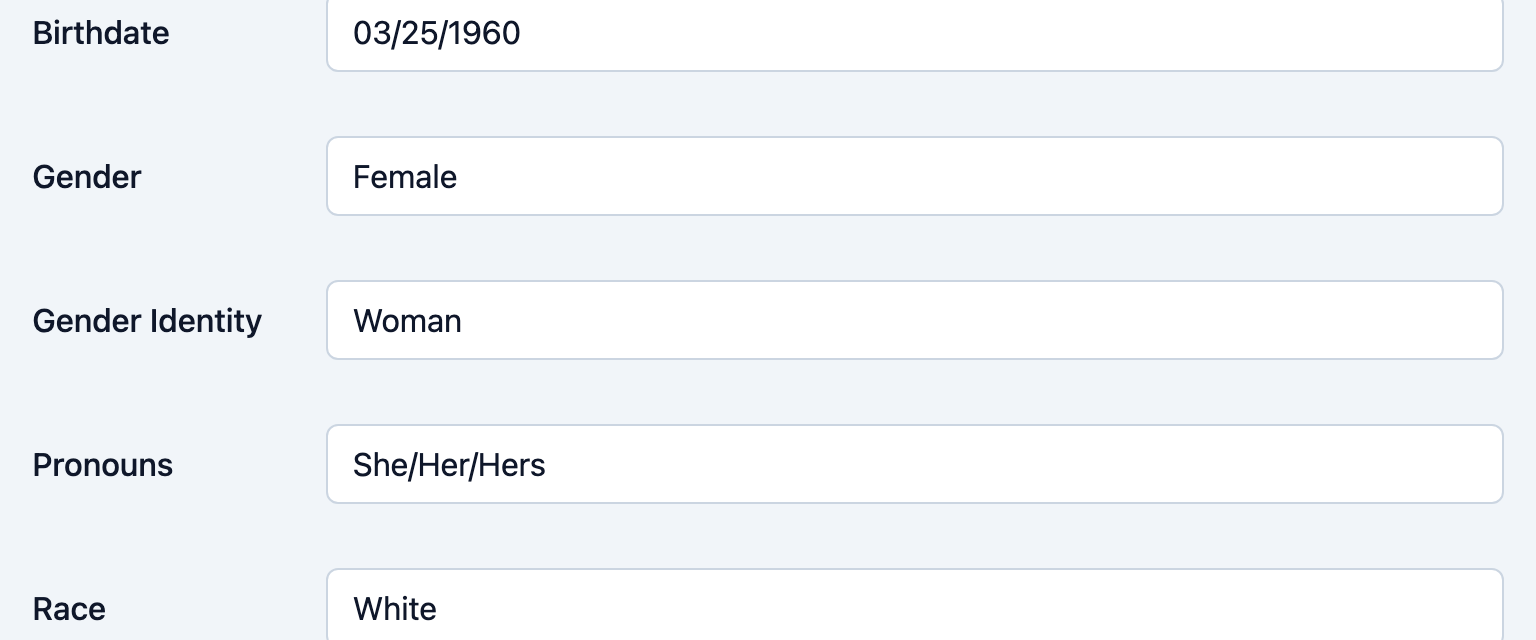Select the Gender input field
The width and height of the screenshot is (1536, 640).
[914, 176]
